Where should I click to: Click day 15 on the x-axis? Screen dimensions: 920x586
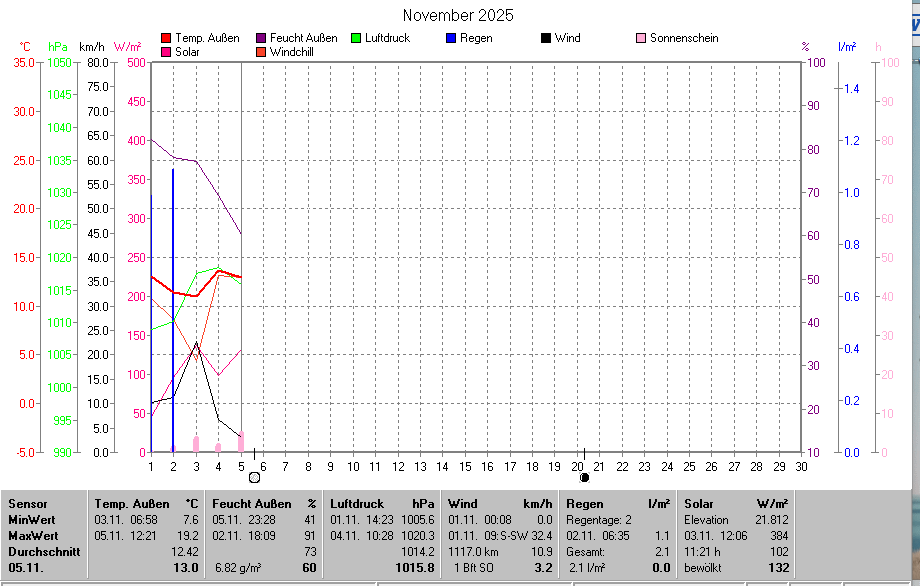[465, 466]
